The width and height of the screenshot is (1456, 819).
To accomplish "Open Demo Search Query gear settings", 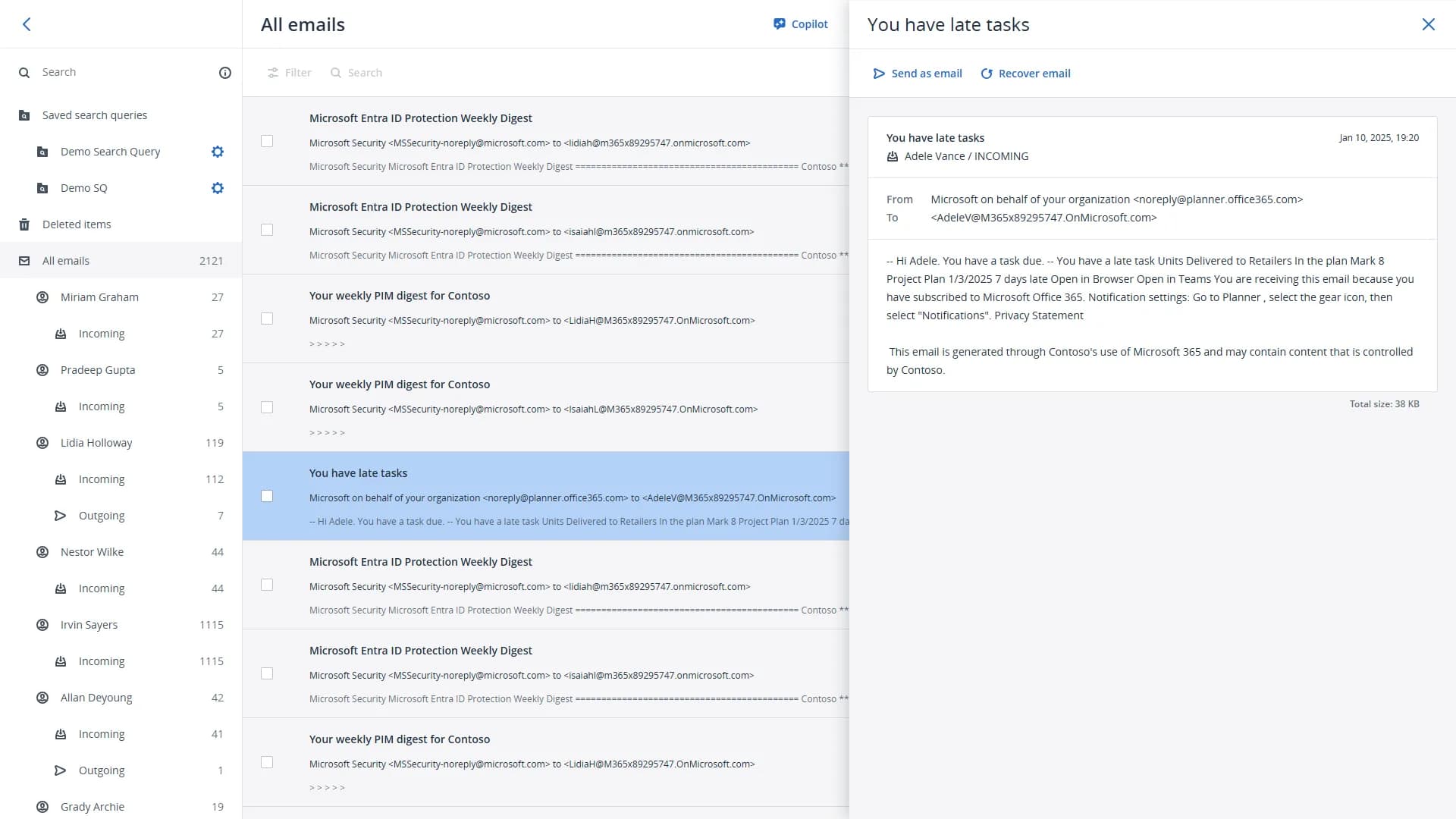I will [218, 152].
